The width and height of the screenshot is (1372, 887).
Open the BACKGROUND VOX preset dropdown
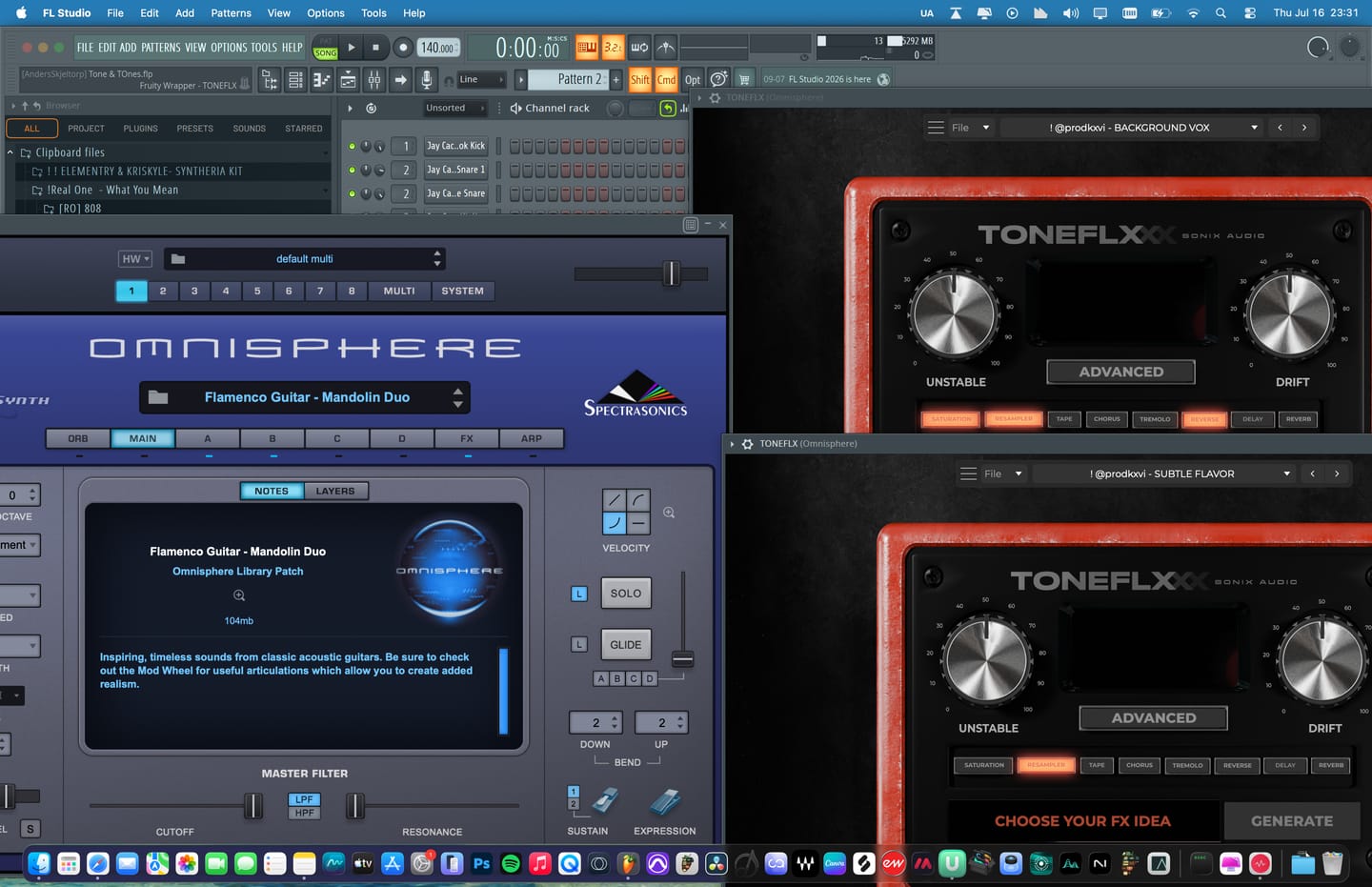(1134, 128)
